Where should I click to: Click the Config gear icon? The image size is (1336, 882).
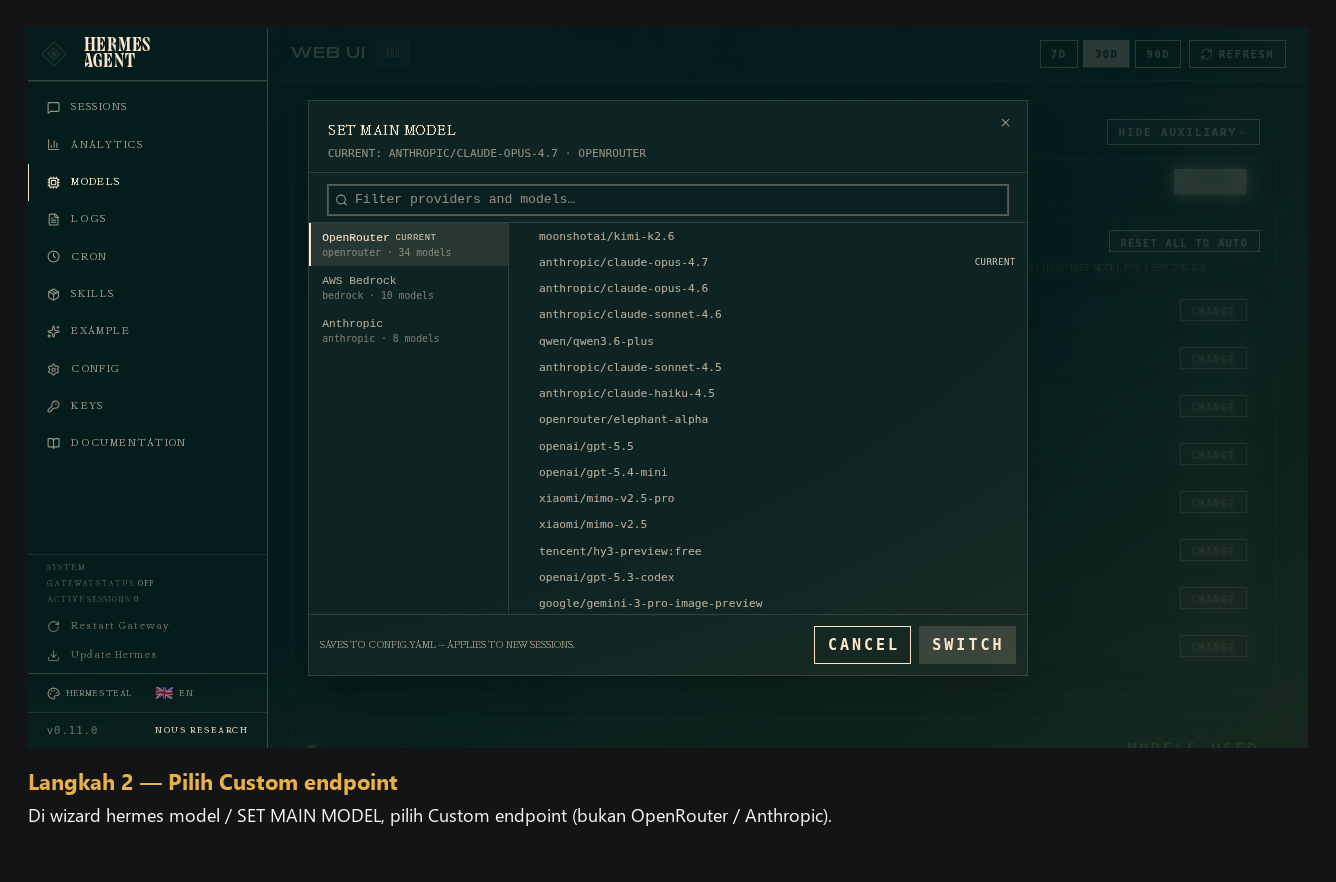click(54, 369)
